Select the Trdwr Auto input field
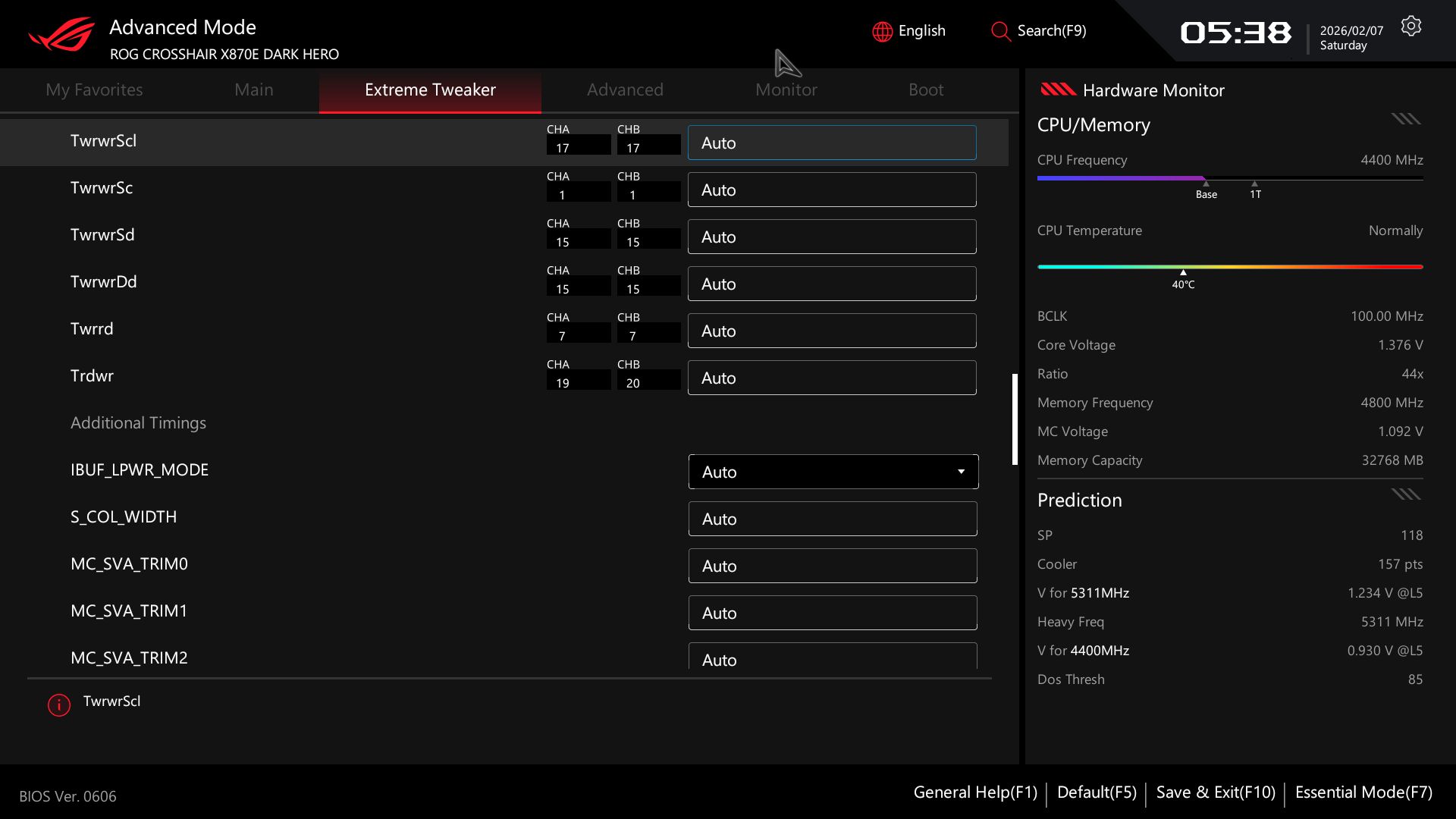The image size is (1456, 819). tap(831, 378)
